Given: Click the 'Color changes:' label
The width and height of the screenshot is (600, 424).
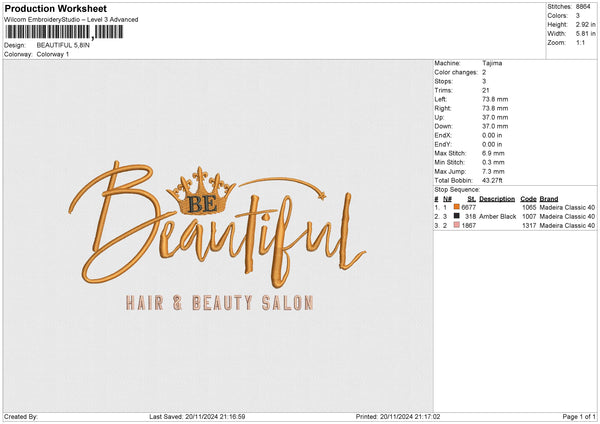Looking at the screenshot, I should coord(456,72).
